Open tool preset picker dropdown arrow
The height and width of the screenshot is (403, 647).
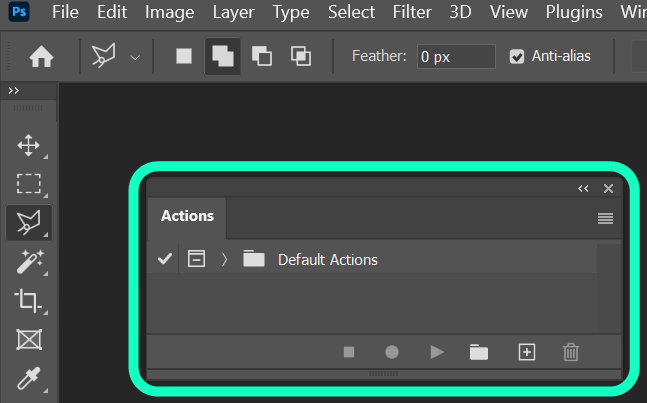pos(135,57)
